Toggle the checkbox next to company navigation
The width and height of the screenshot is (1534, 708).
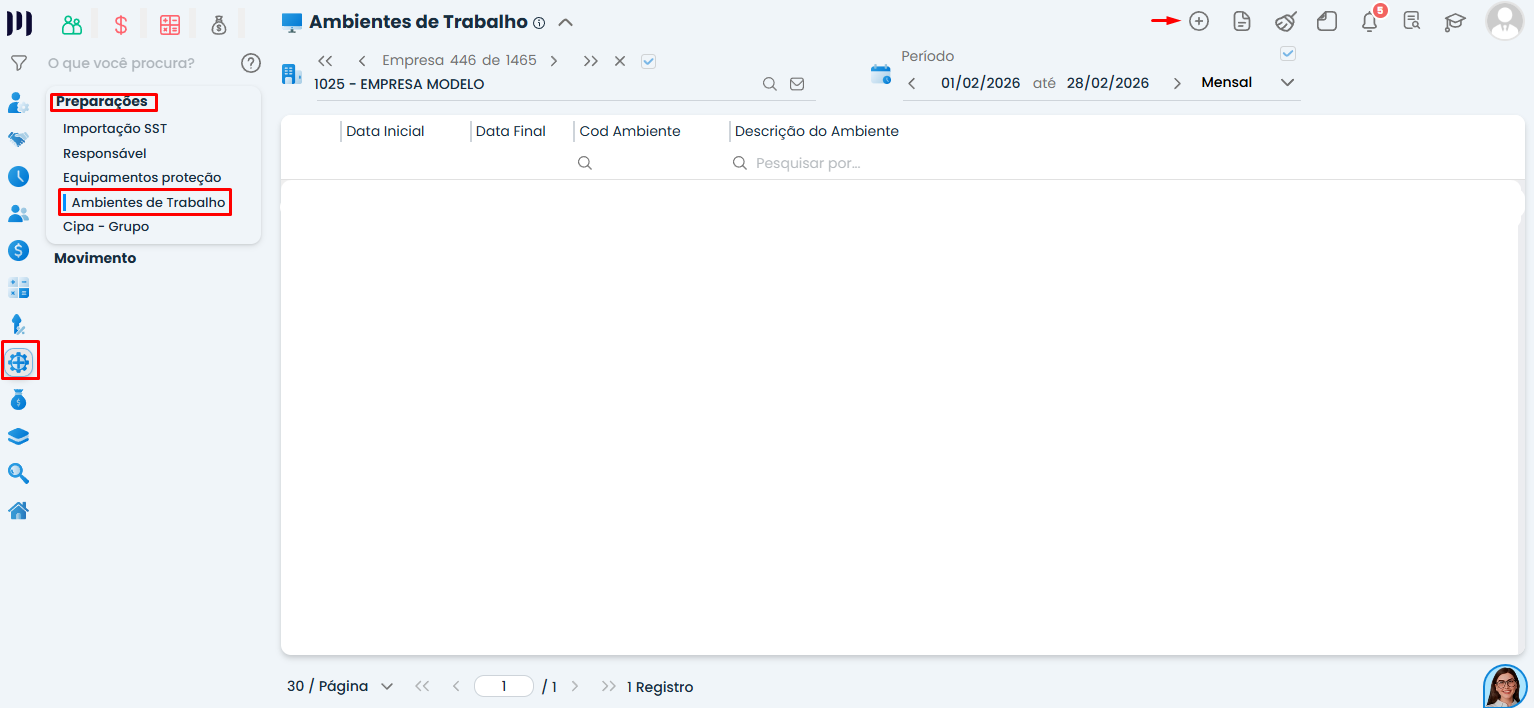648,61
